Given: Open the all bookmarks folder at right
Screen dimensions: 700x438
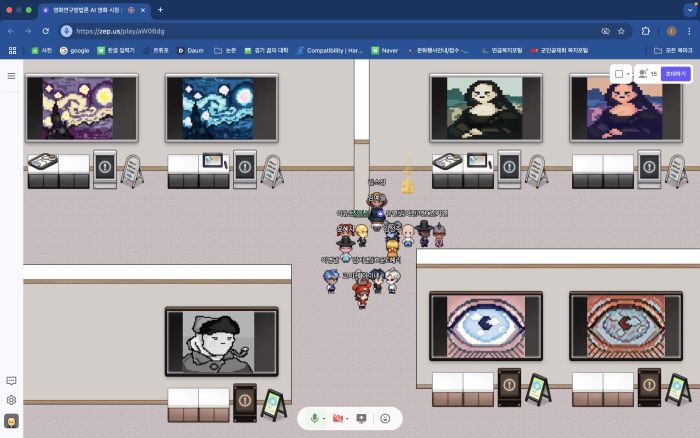Looking at the screenshot, I should click(x=673, y=50).
